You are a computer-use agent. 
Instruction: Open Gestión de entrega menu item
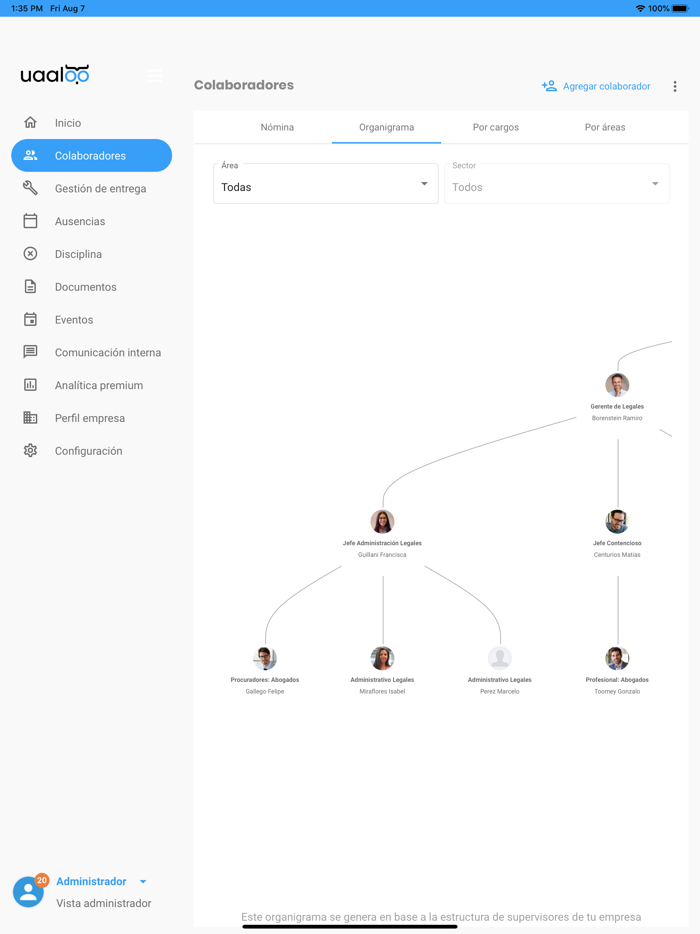click(92, 188)
